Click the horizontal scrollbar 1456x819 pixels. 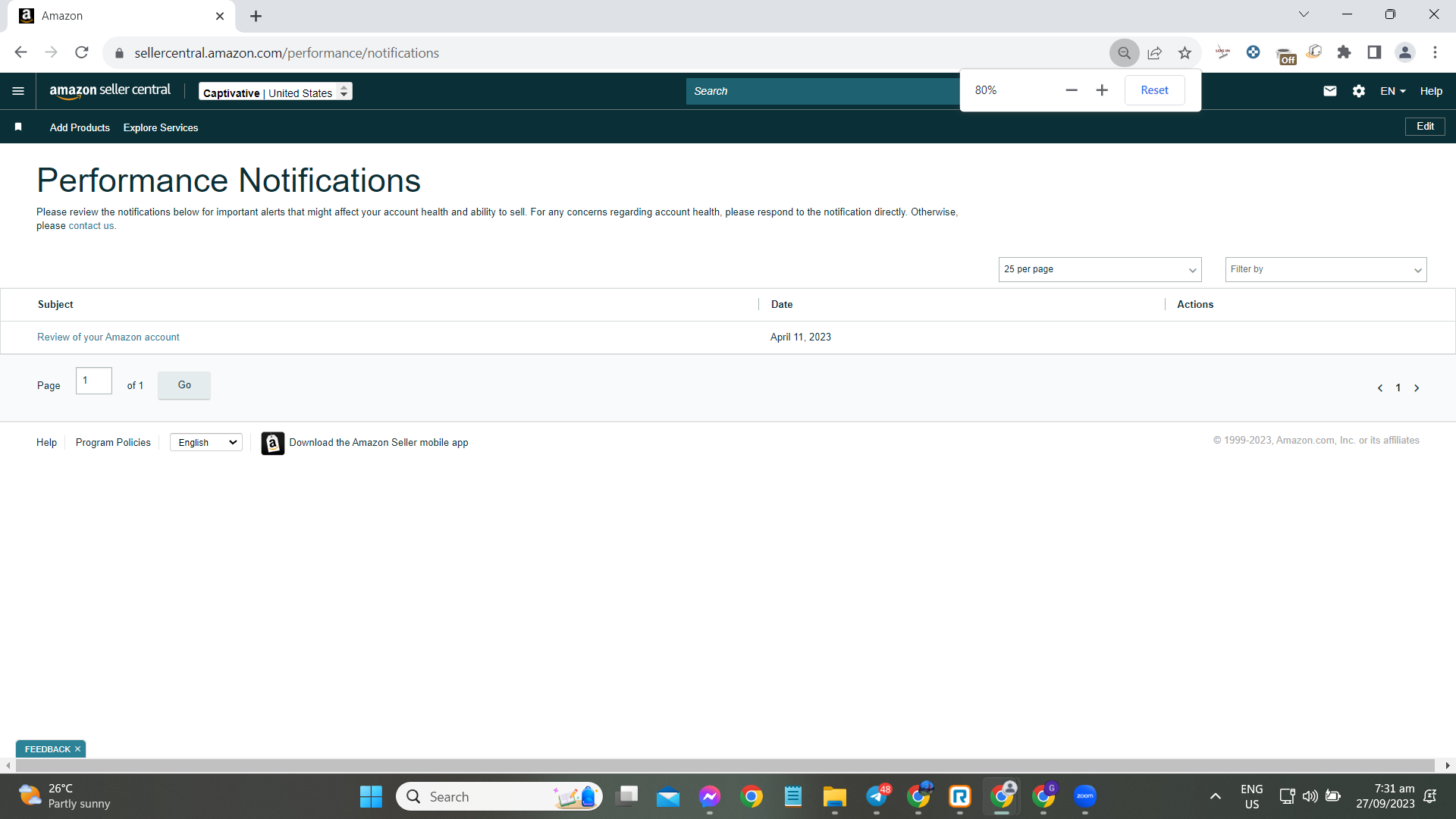click(724, 766)
